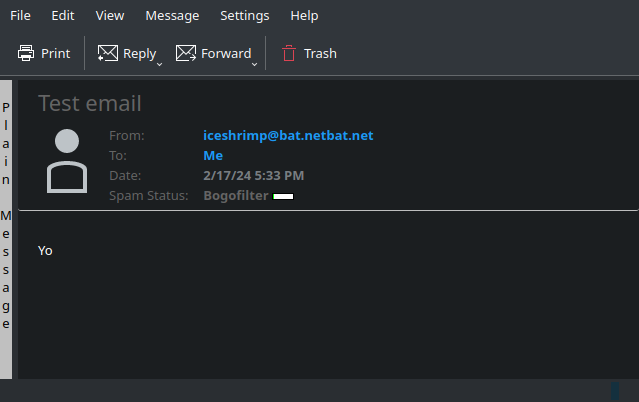Click the "Me" recipient link
This screenshot has width=639, height=402.
(x=212, y=155)
